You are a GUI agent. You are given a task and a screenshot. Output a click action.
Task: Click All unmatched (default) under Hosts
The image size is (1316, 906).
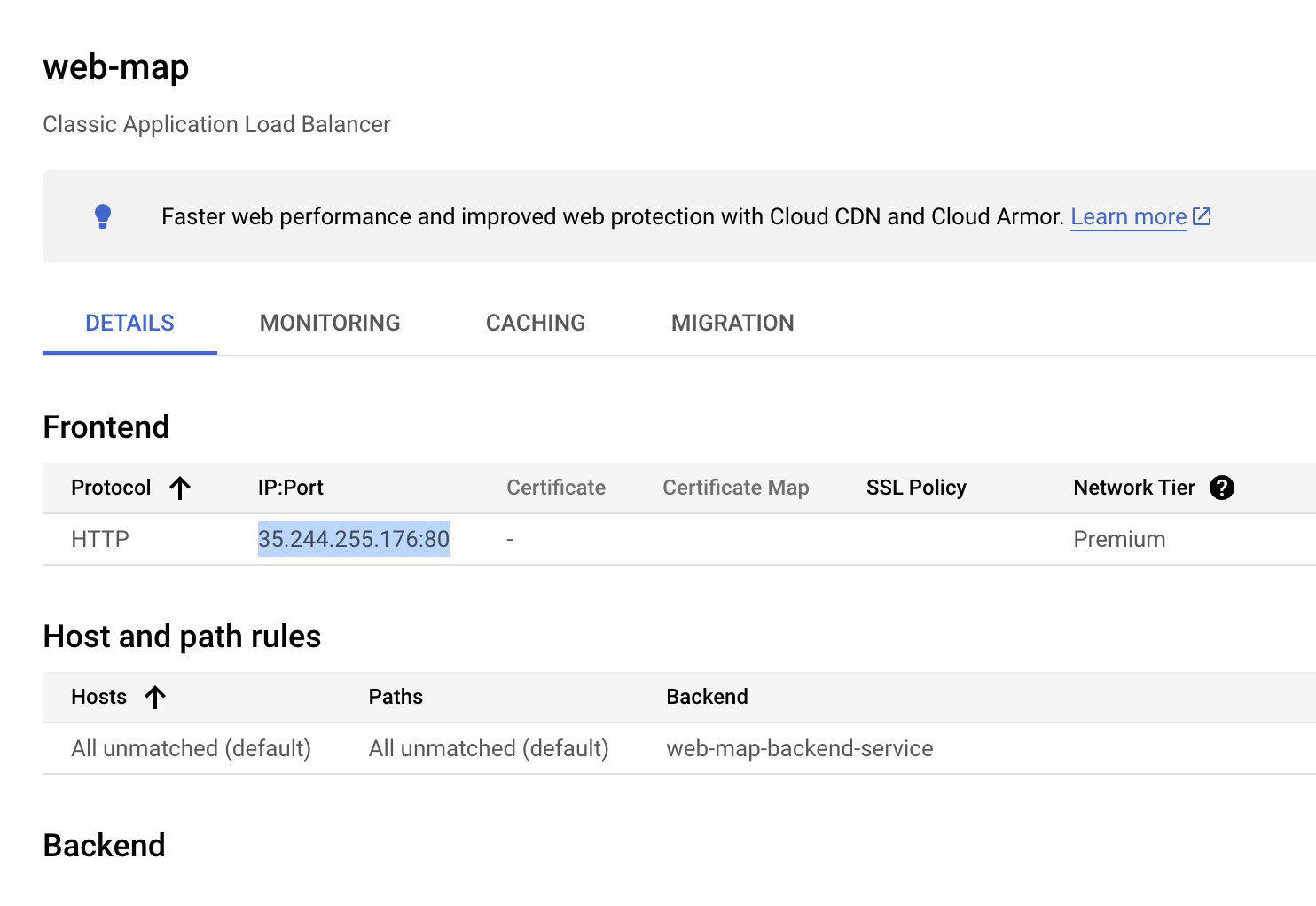tap(192, 748)
